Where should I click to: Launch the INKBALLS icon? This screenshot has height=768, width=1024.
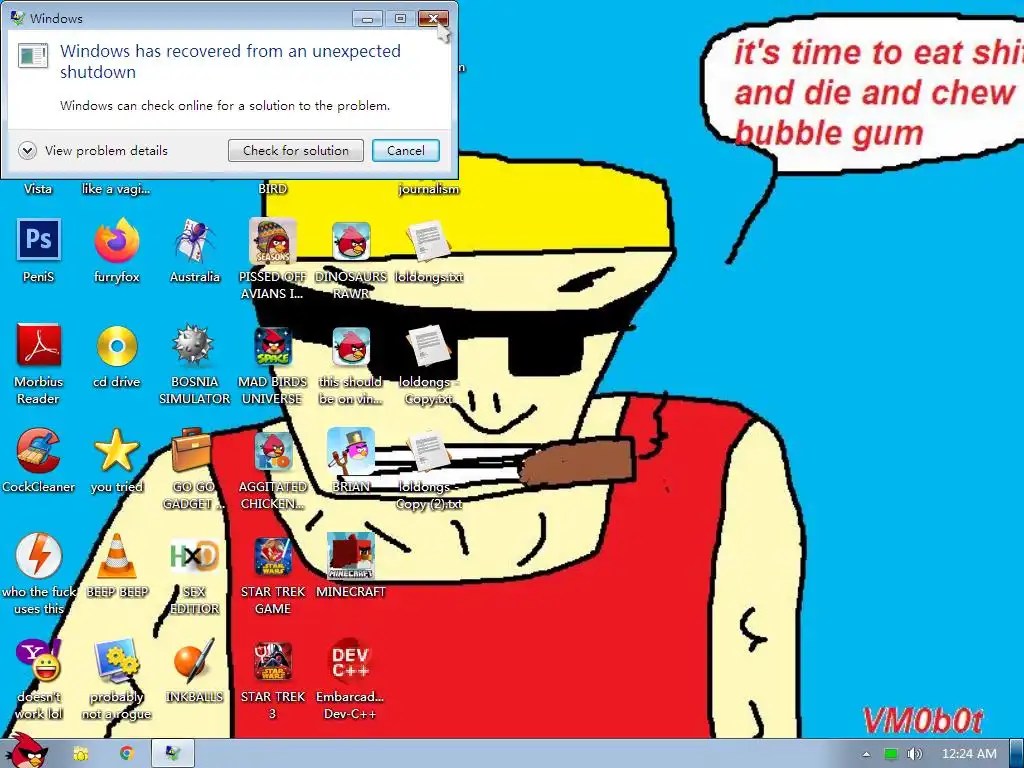195,661
